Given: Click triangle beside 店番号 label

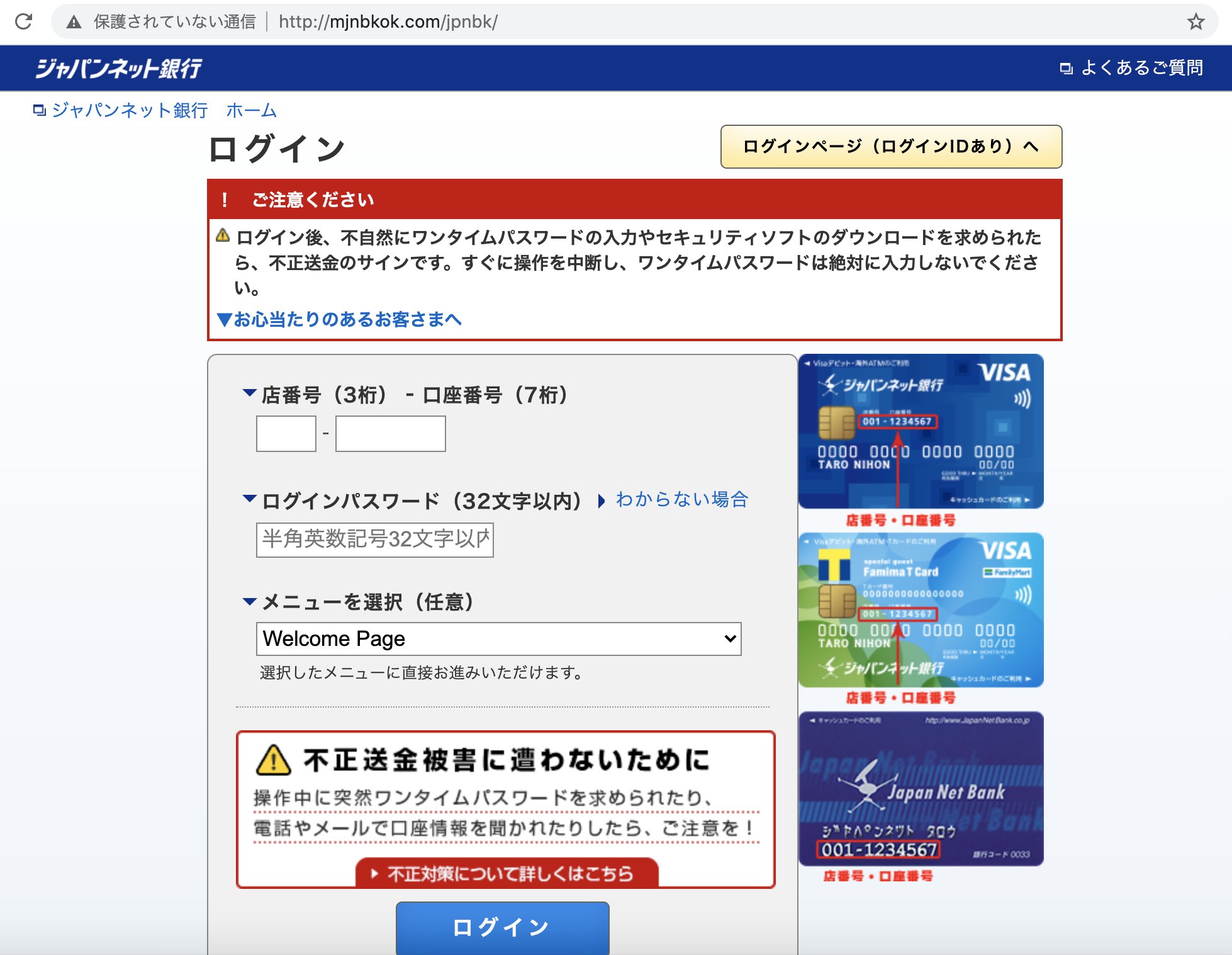Looking at the screenshot, I should click(249, 393).
